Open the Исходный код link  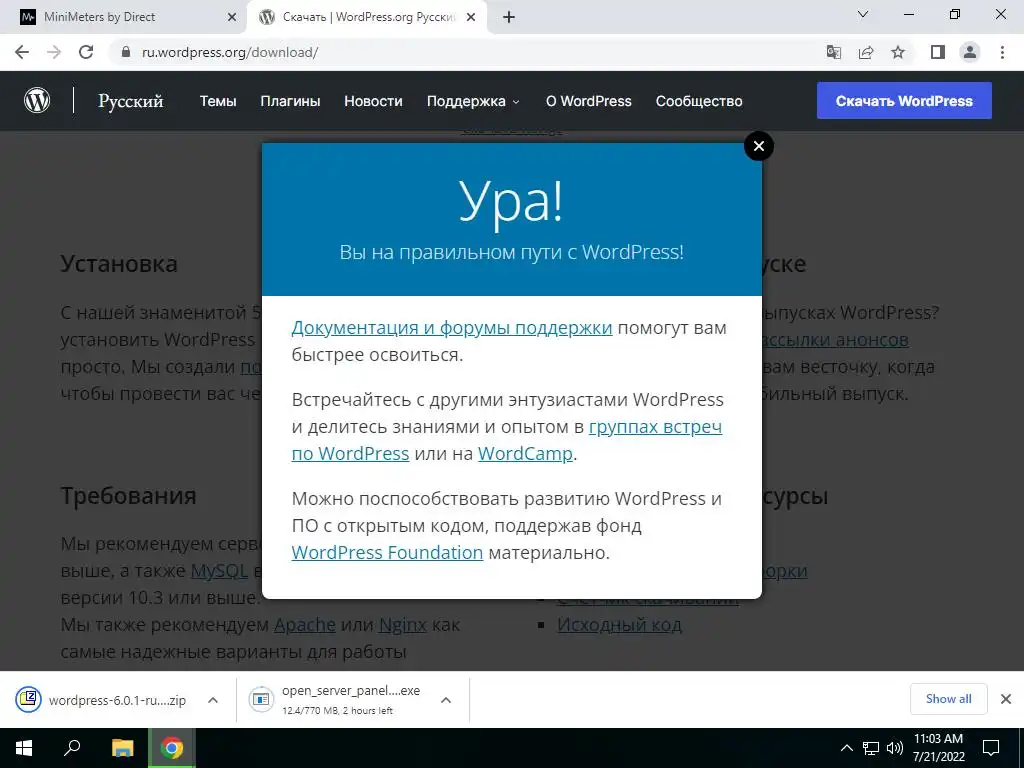tap(620, 624)
